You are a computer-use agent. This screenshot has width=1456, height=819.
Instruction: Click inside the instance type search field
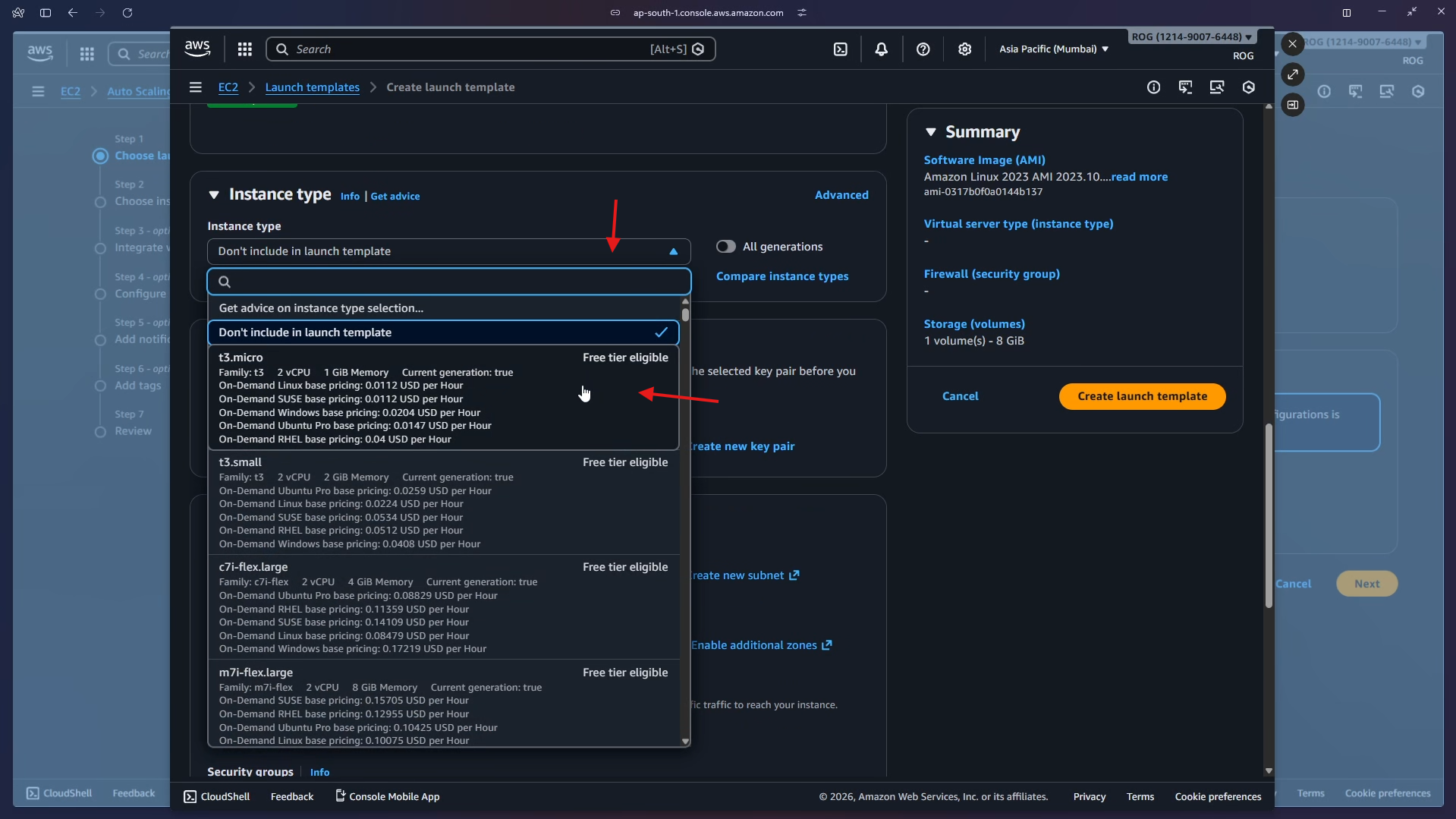pos(448,282)
